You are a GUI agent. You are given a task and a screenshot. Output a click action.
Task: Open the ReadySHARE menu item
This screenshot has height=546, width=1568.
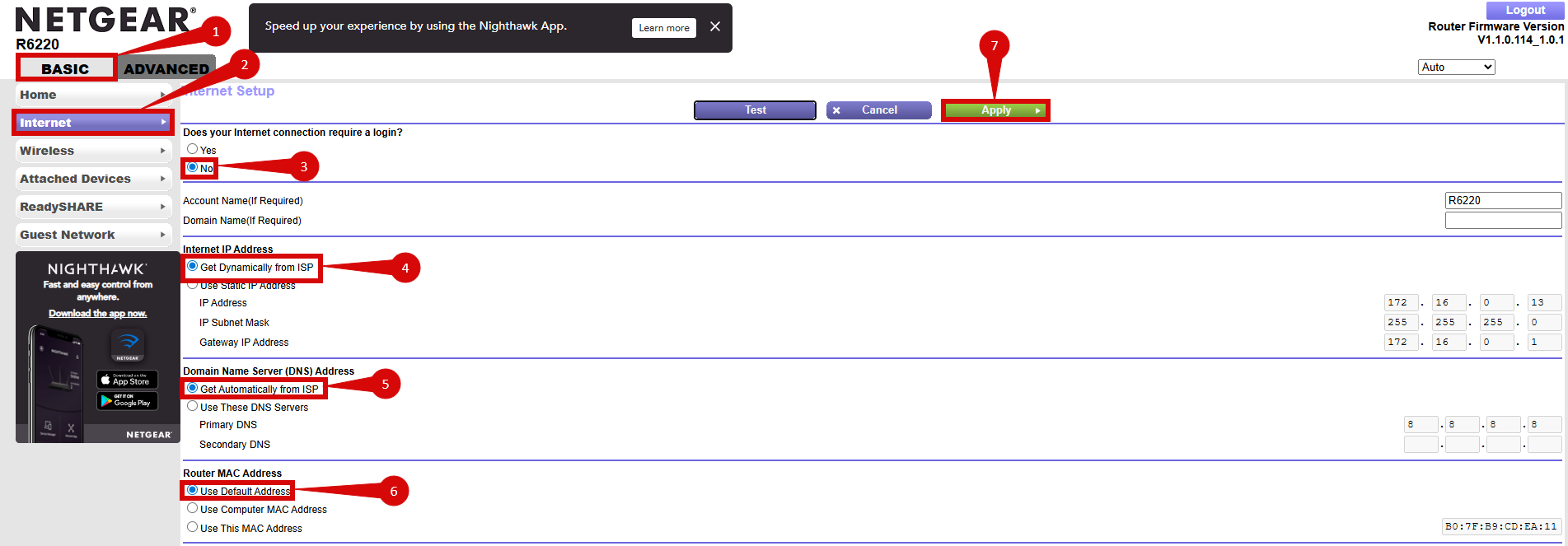93,207
